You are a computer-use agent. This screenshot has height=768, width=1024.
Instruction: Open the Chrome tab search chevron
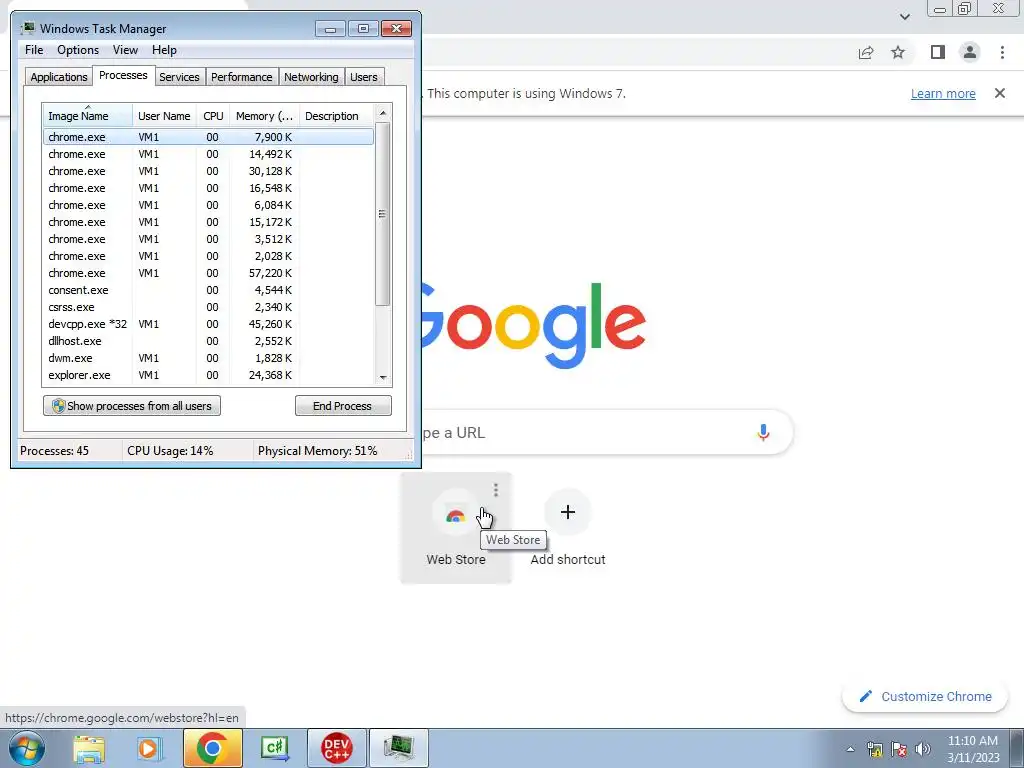[x=904, y=16]
